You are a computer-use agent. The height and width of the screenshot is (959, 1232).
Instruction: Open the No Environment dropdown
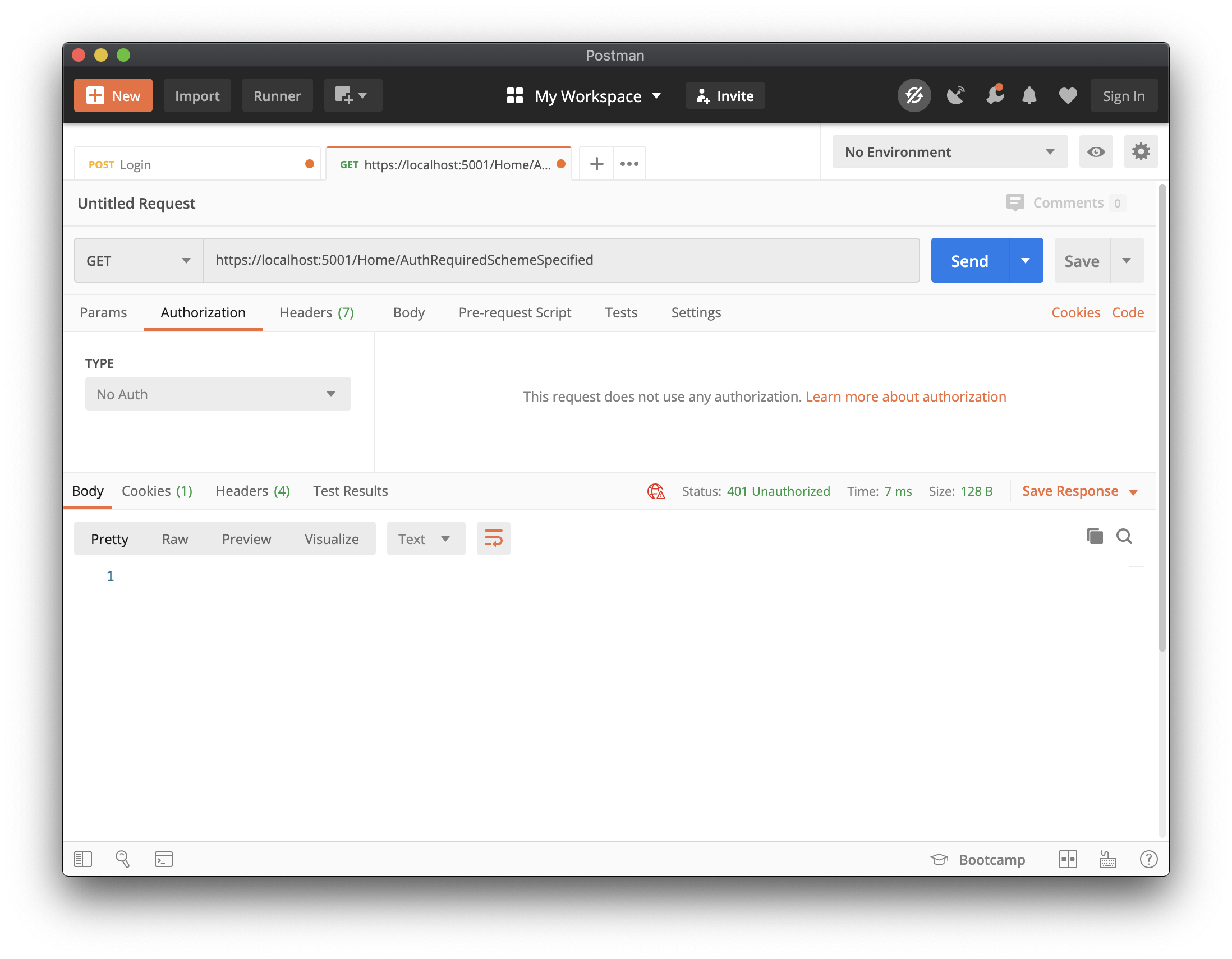click(949, 151)
